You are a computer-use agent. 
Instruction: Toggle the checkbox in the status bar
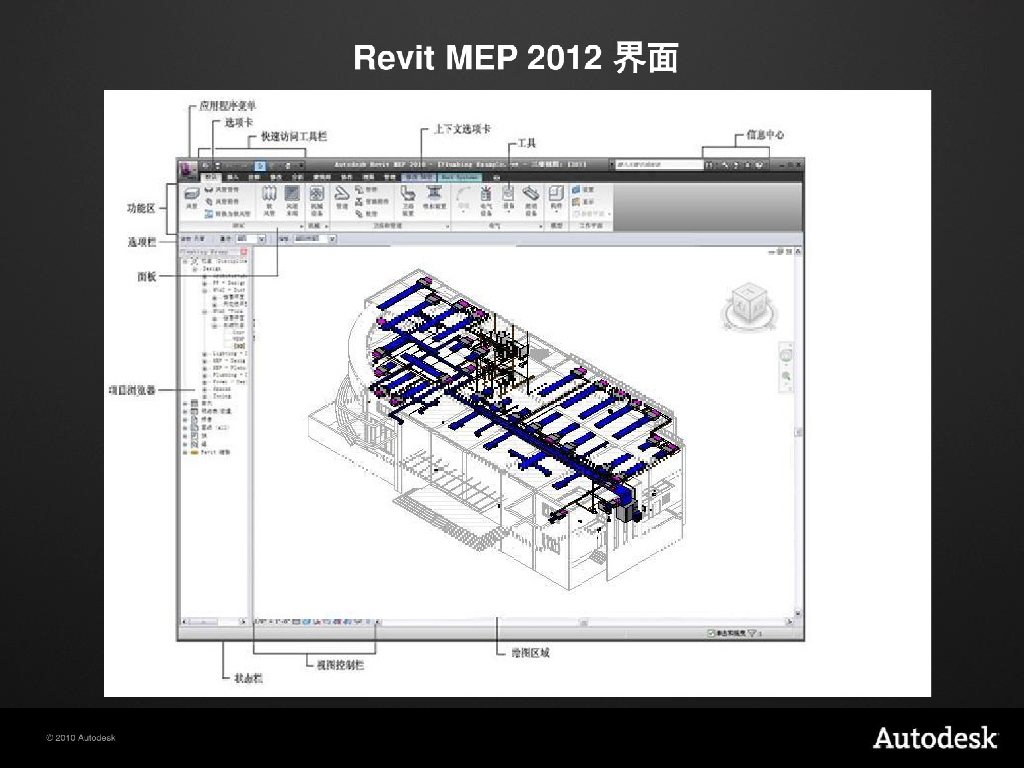(x=711, y=633)
